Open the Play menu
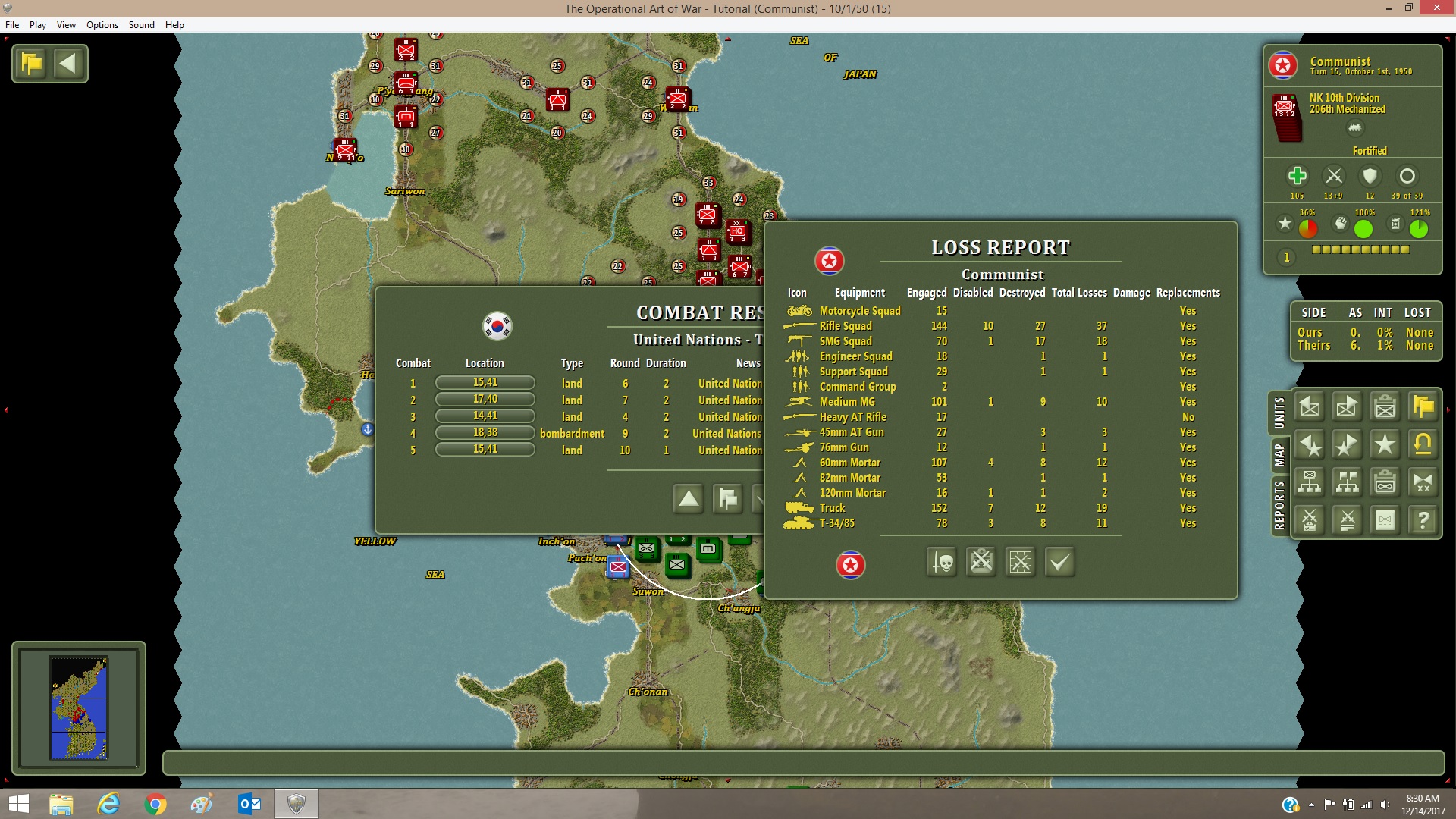1456x819 pixels. [x=38, y=24]
